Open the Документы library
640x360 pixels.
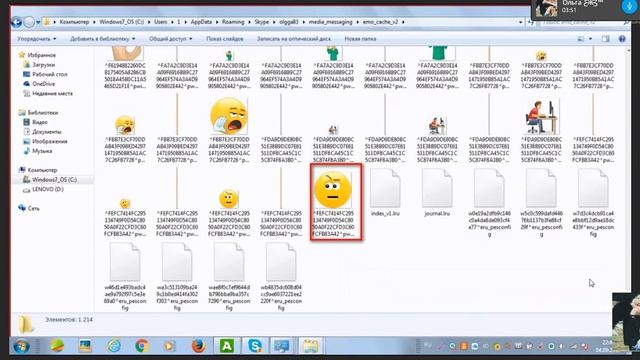click(47, 132)
